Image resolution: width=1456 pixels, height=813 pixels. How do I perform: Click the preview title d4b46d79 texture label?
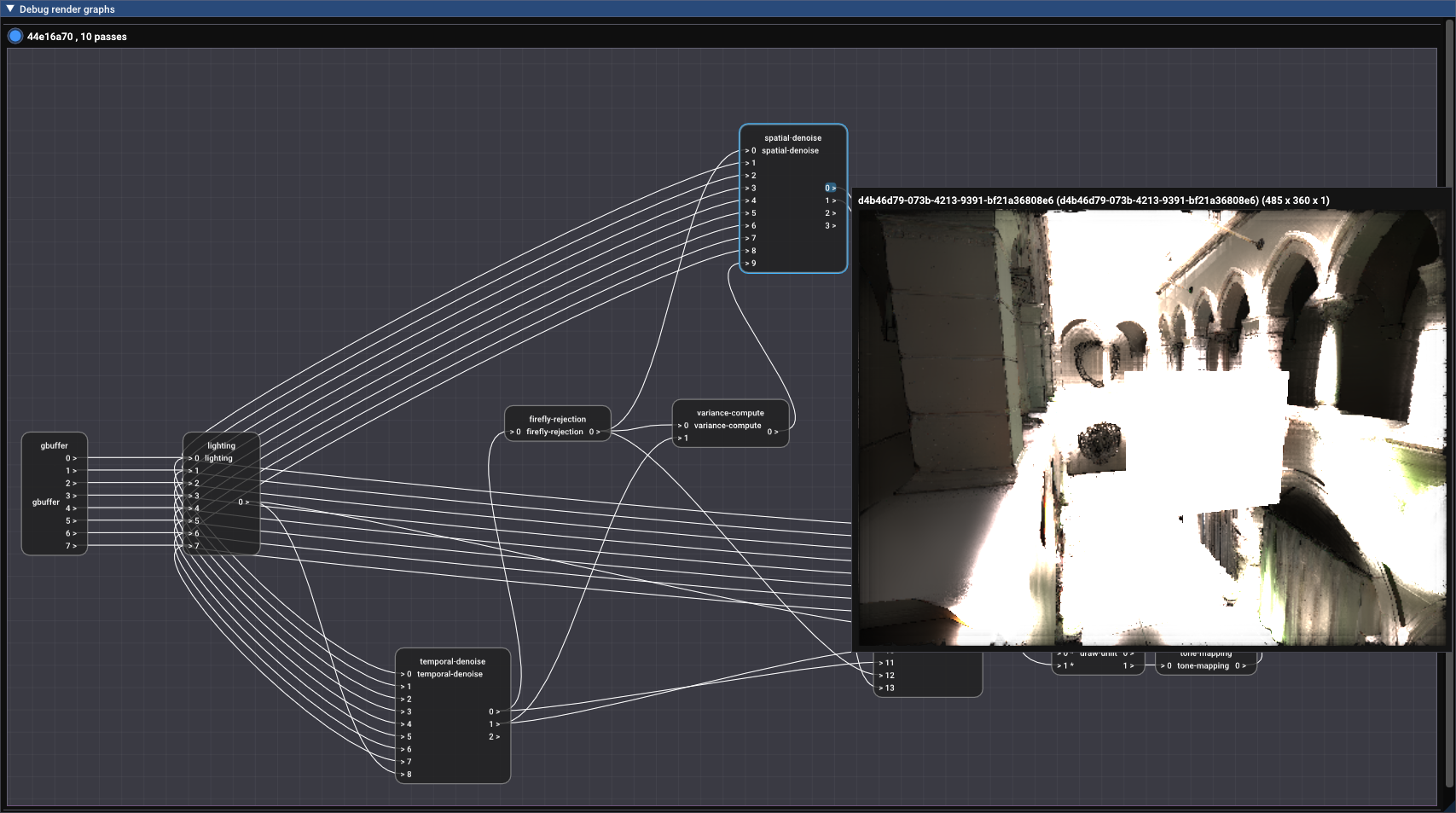[1093, 200]
